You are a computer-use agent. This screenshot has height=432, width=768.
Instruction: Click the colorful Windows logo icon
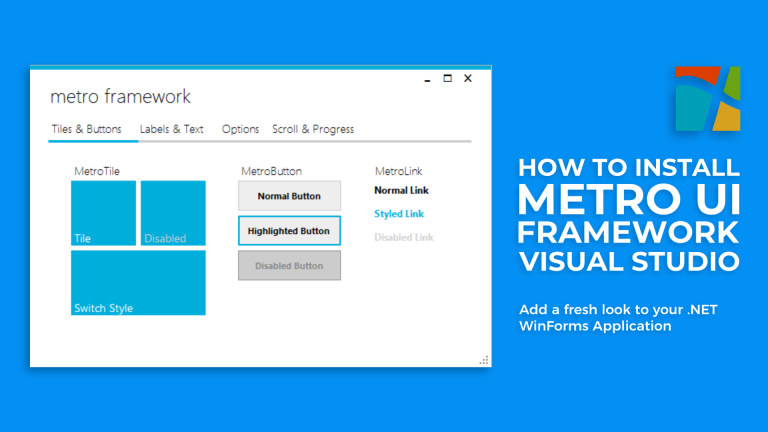(708, 98)
